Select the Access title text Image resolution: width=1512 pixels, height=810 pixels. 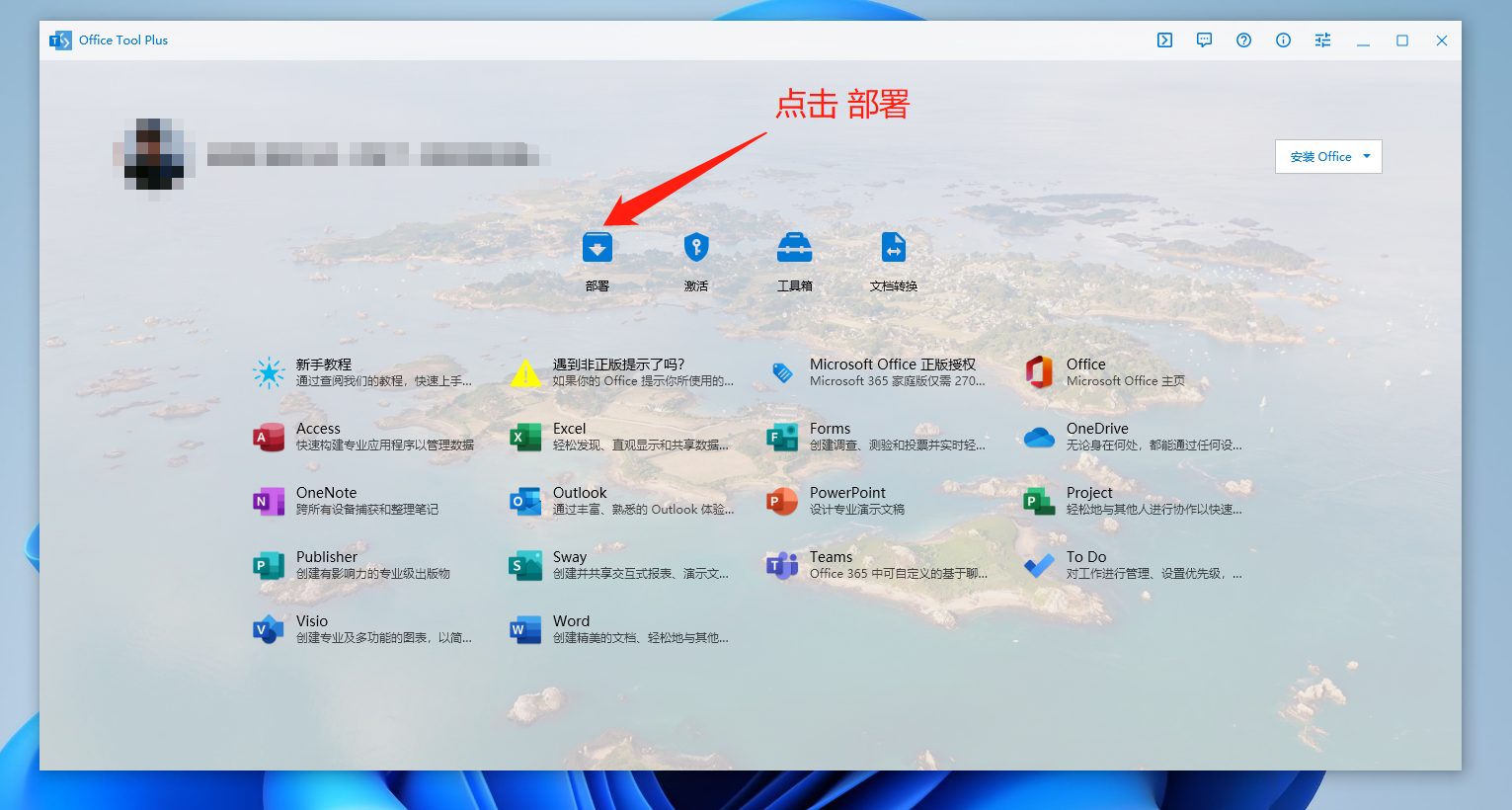click(x=318, y=429)
